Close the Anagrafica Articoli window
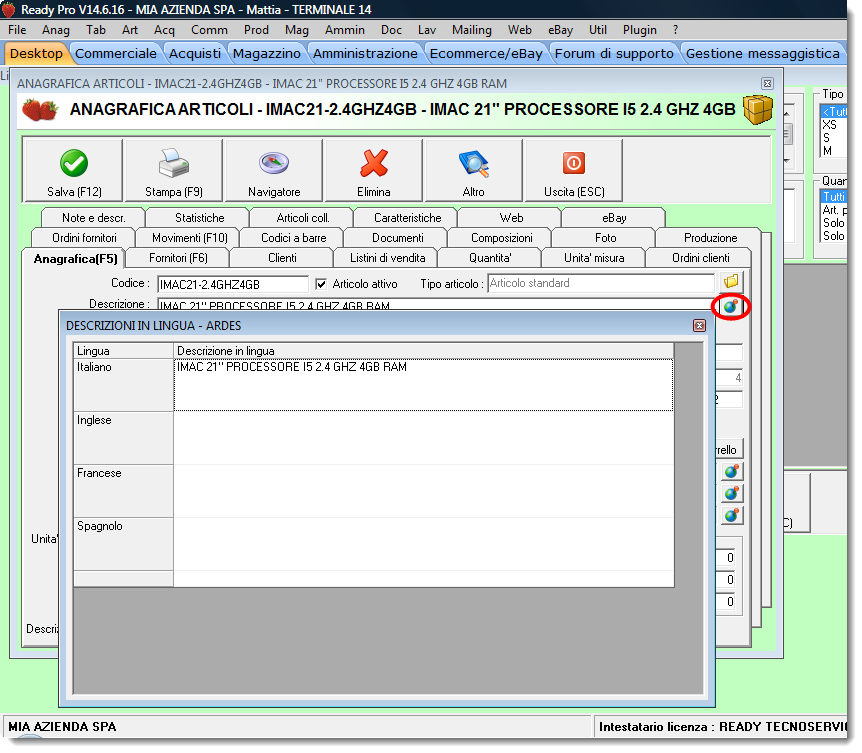862x753 pixels. click(767, 84)
